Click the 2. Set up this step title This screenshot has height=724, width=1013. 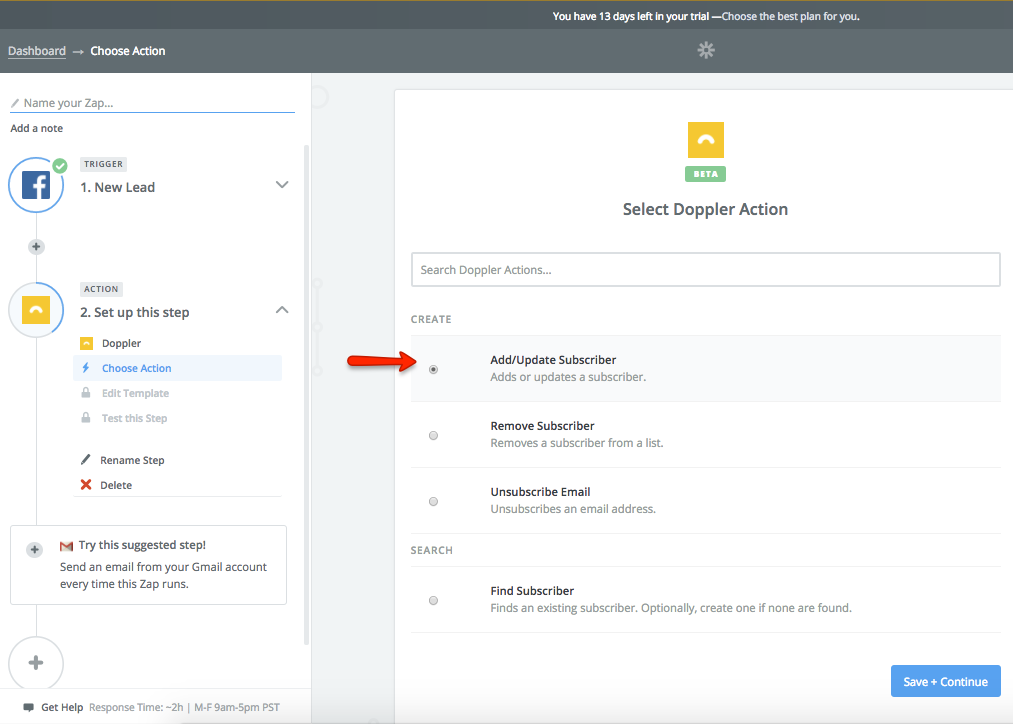134,313
